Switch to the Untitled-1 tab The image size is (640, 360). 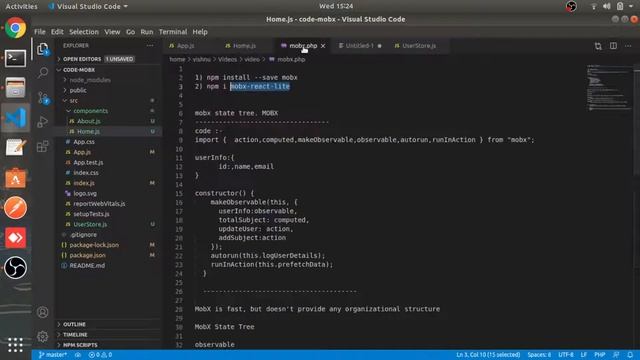pos(359,46)
